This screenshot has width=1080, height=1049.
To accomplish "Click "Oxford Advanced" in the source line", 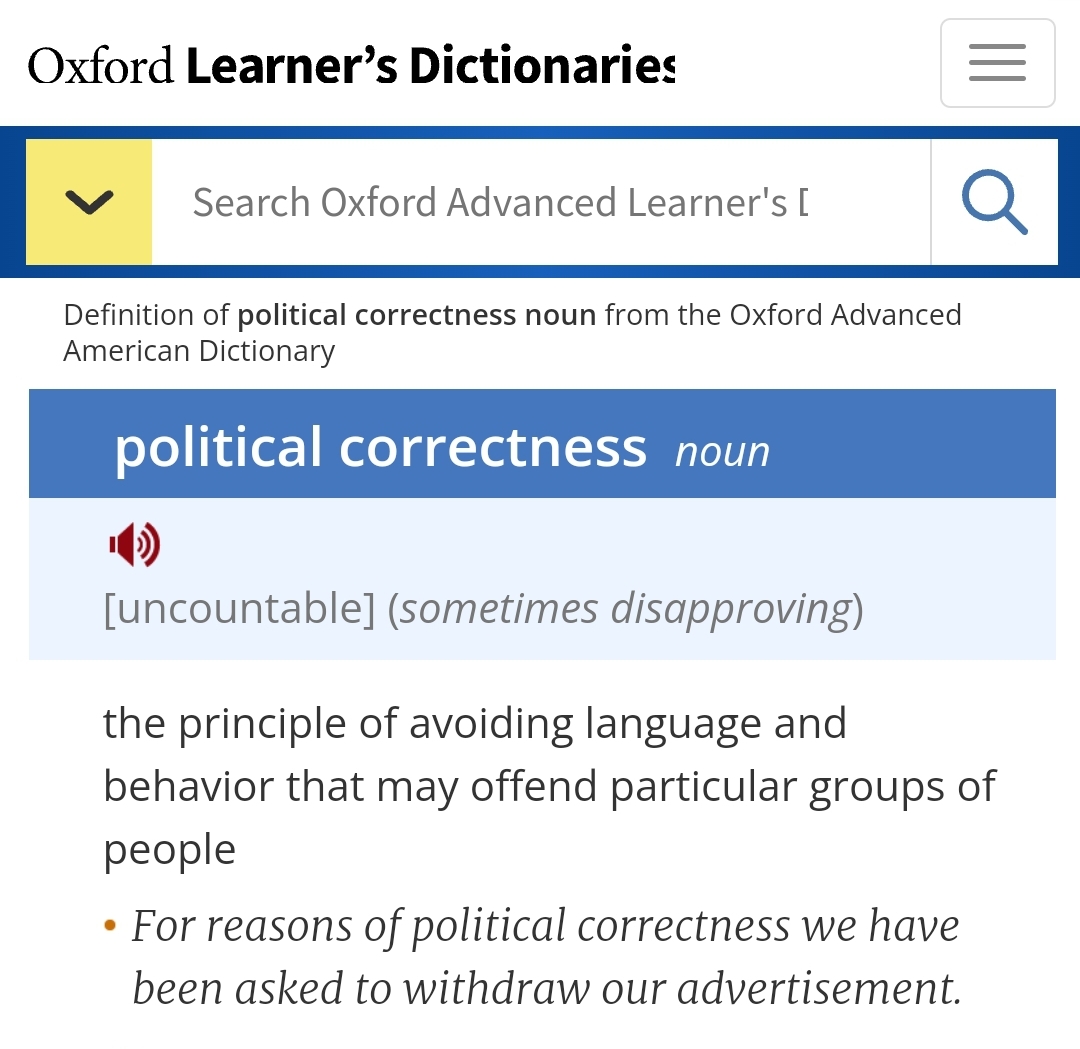I will pos(845,315).
